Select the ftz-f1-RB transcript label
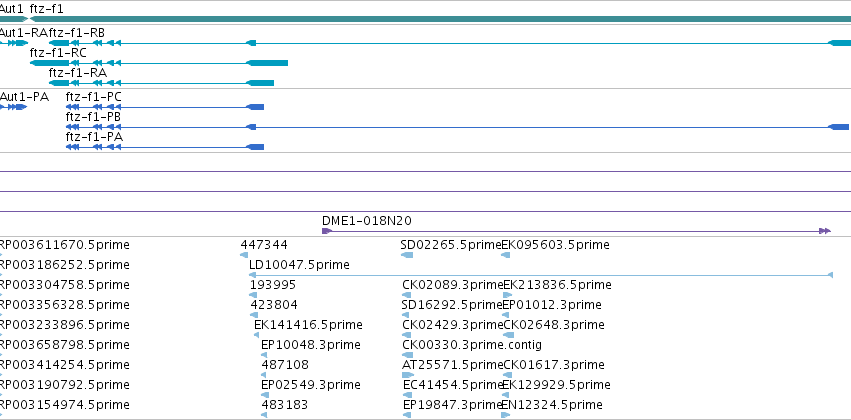Image resolution: width=851 pixels, height=420 pixels. click(x=77, y=33)
